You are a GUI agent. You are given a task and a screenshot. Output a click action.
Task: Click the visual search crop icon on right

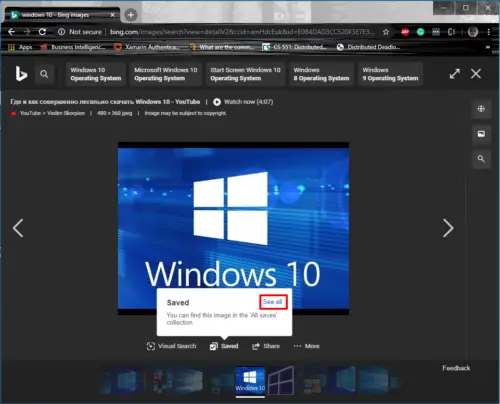(x=481, y=109)
